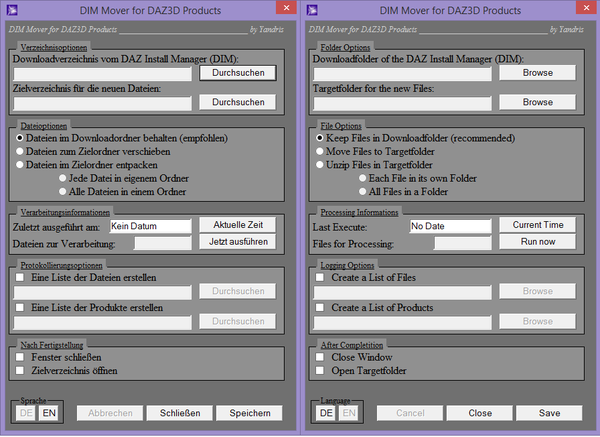Click greyed Browse under 'Create a List of Files'

[538, 291]
